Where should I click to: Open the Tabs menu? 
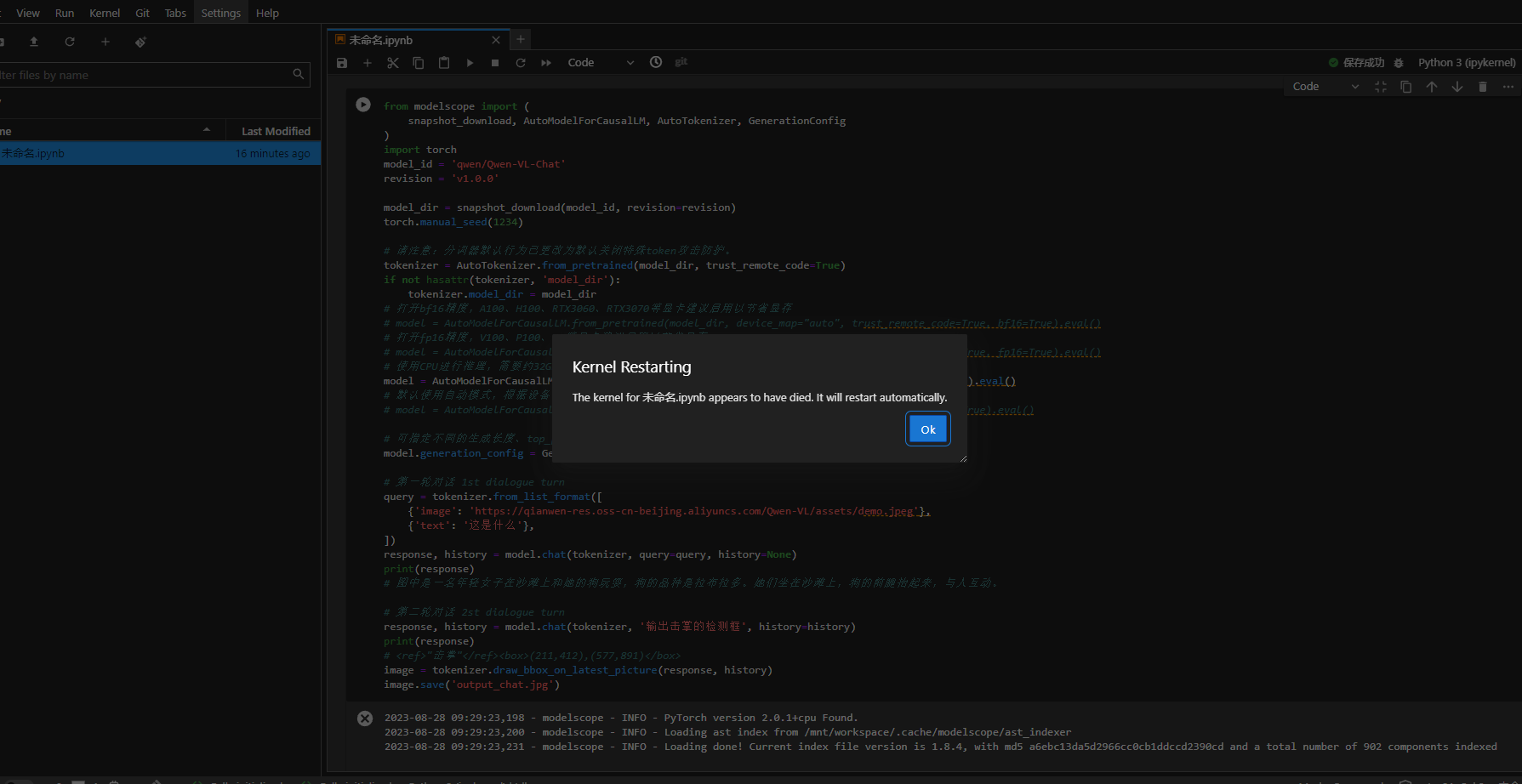(x=175, y=13)
